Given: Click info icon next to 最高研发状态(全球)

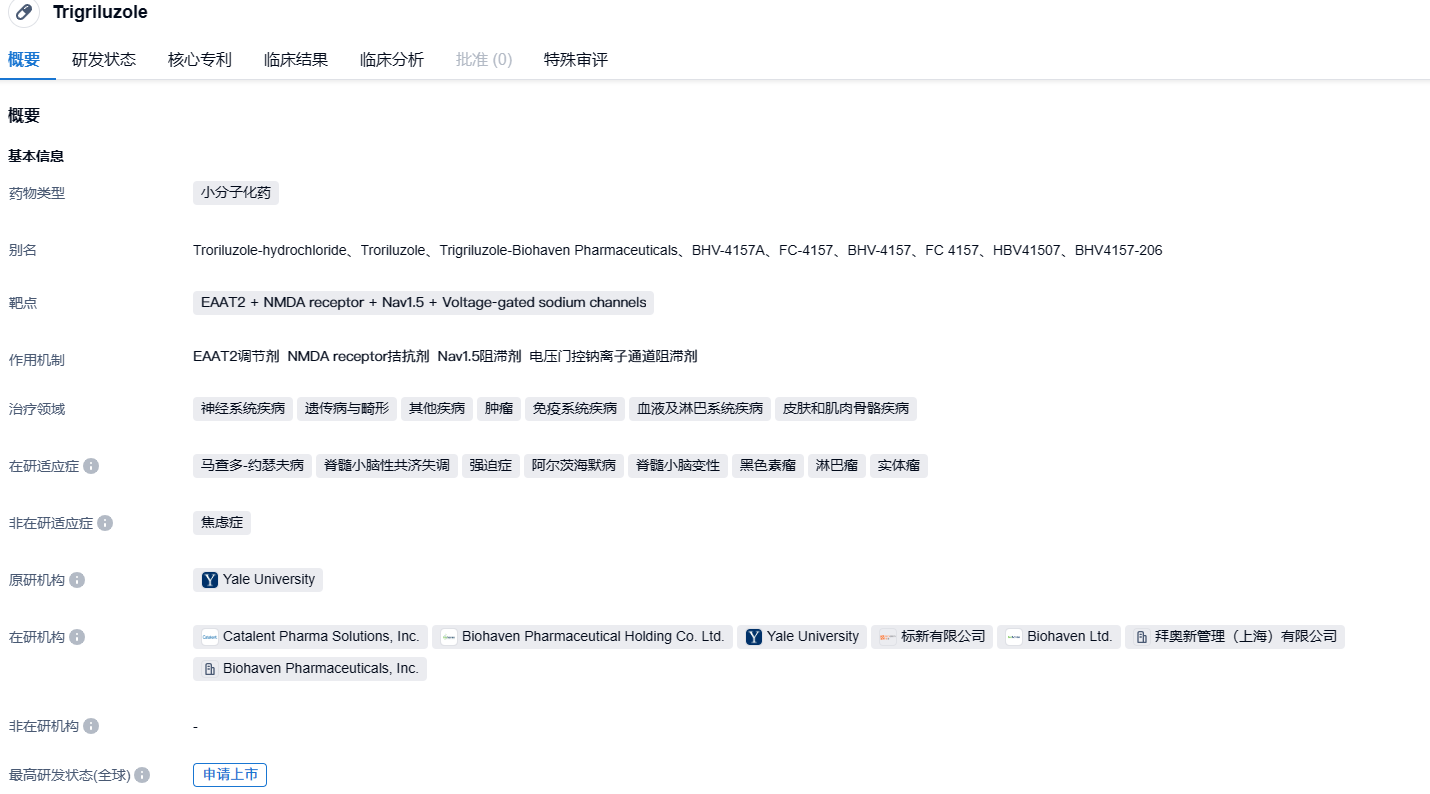Looking at the screenshot, I should [x=142, y=775].
